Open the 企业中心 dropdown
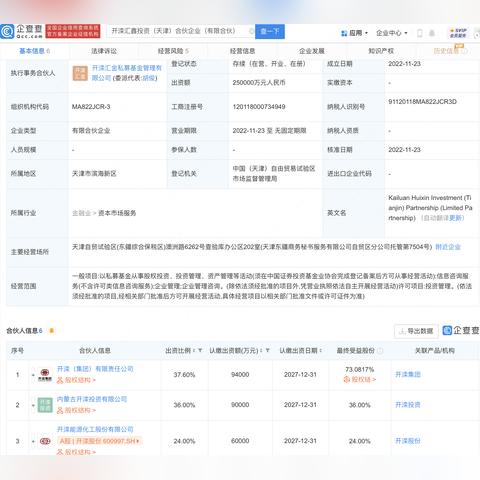 point(392,33)
